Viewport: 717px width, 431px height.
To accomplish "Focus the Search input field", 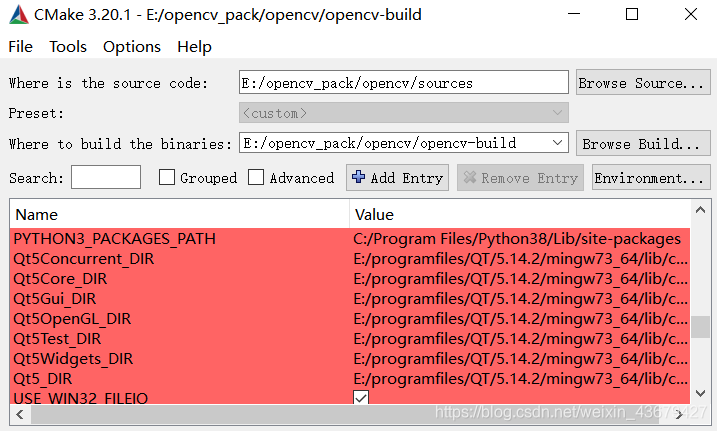I will (106, 177).
